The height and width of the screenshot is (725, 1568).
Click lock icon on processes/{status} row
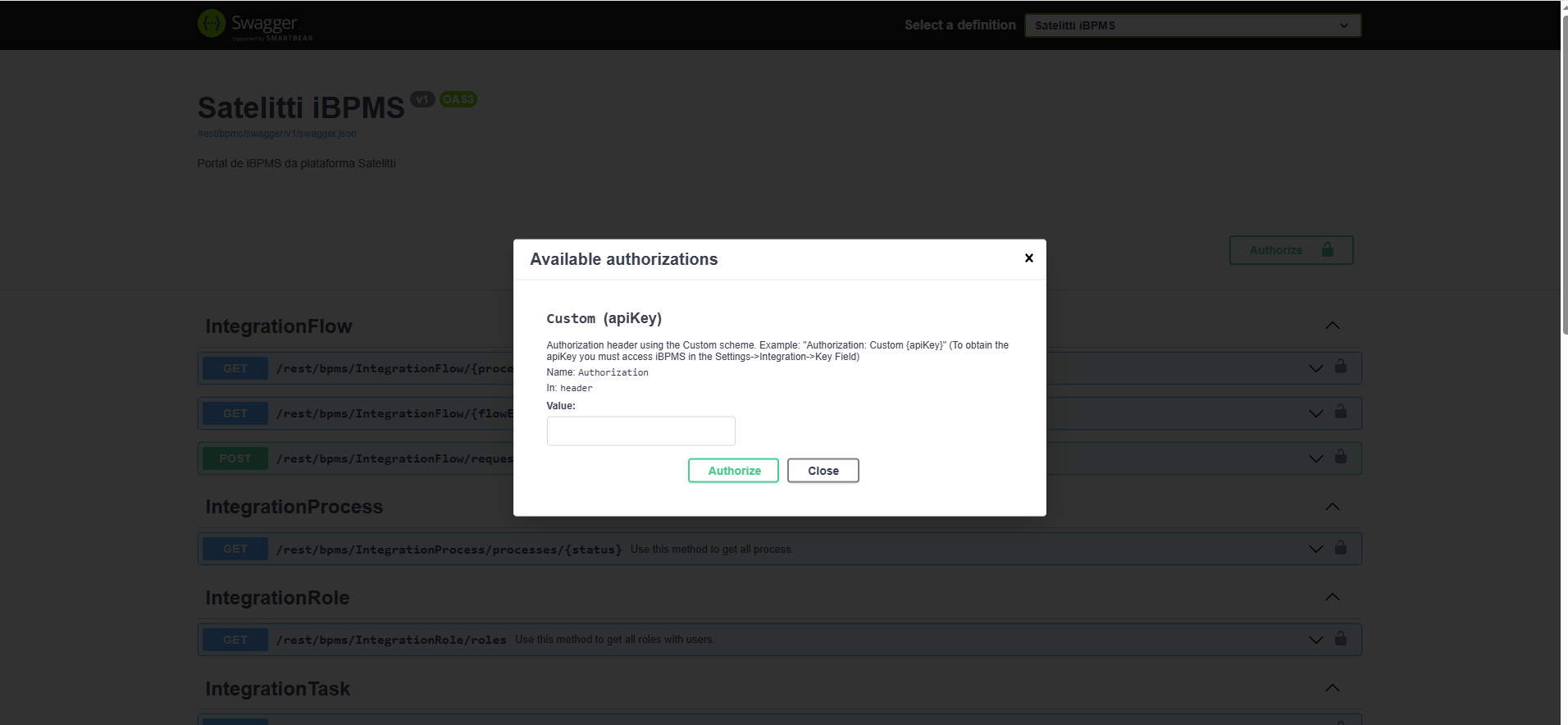click(1341, 546)
